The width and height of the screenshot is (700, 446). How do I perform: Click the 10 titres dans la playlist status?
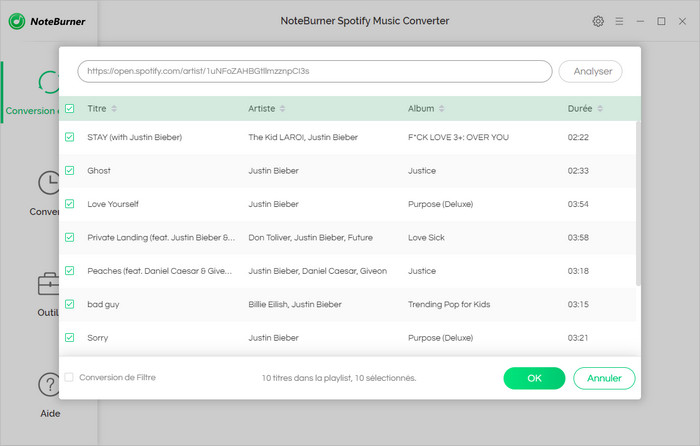point(339,378)
